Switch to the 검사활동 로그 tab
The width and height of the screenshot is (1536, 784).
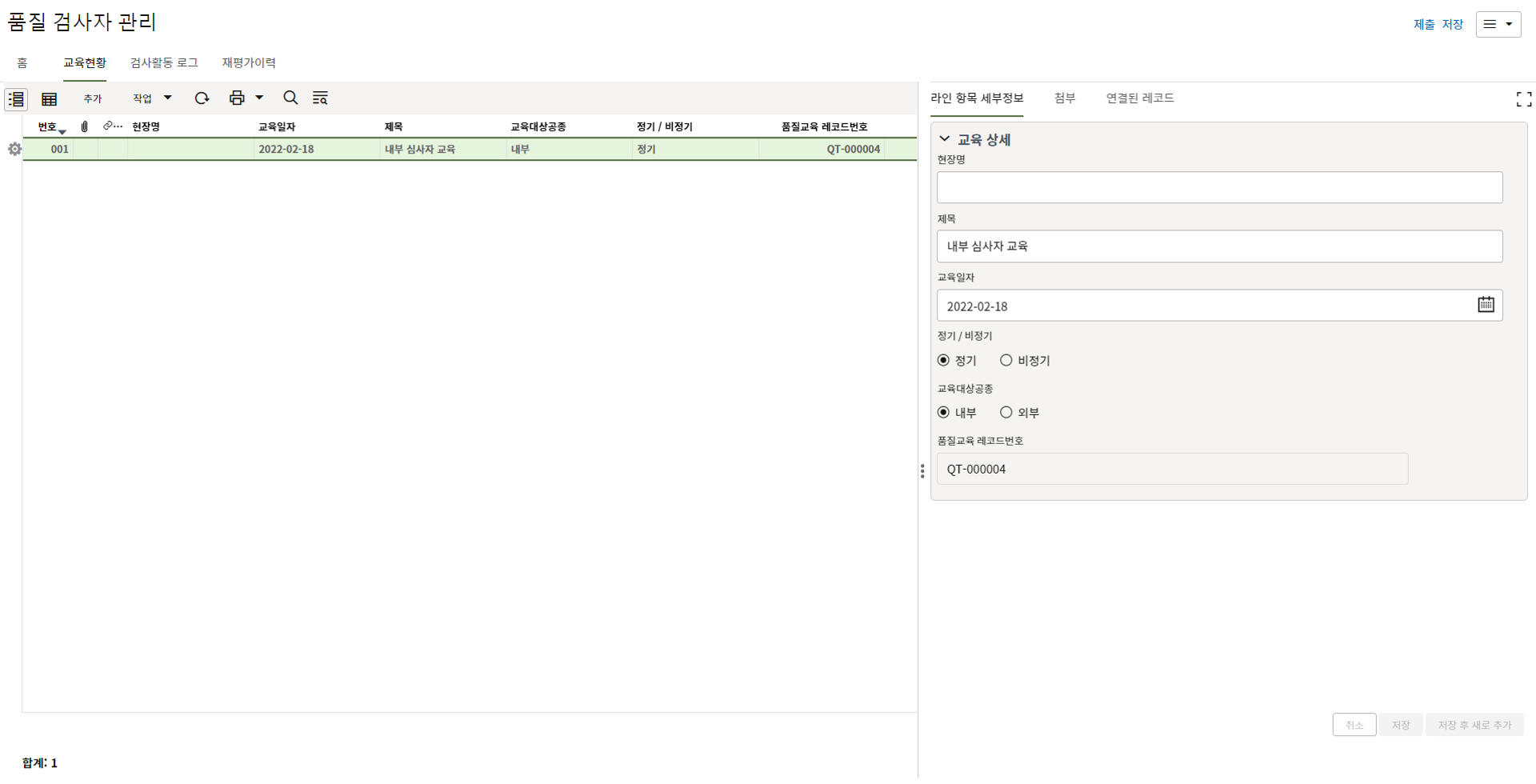pos(164,62)
